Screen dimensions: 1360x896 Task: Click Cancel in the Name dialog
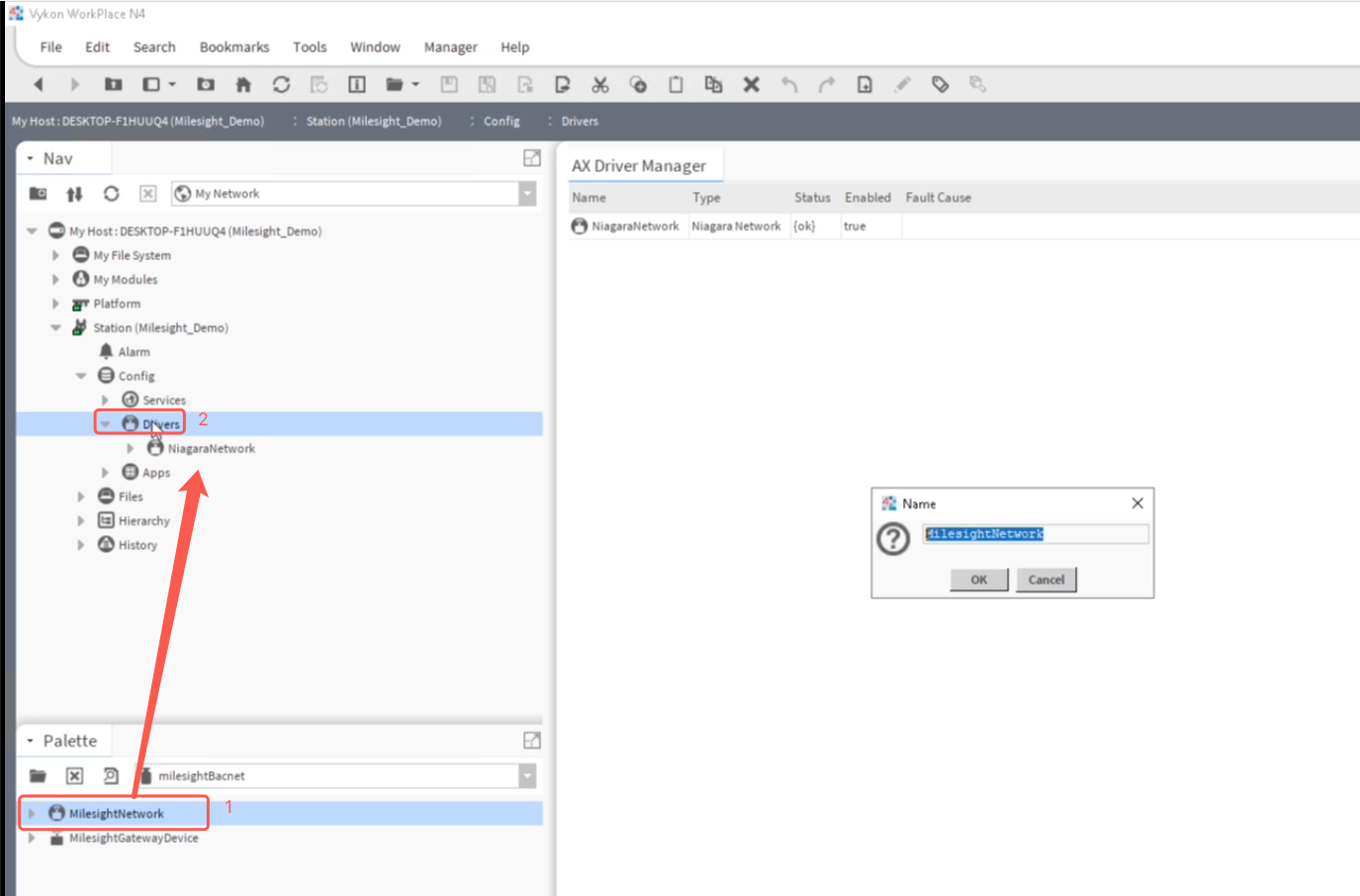point(1046,580)
